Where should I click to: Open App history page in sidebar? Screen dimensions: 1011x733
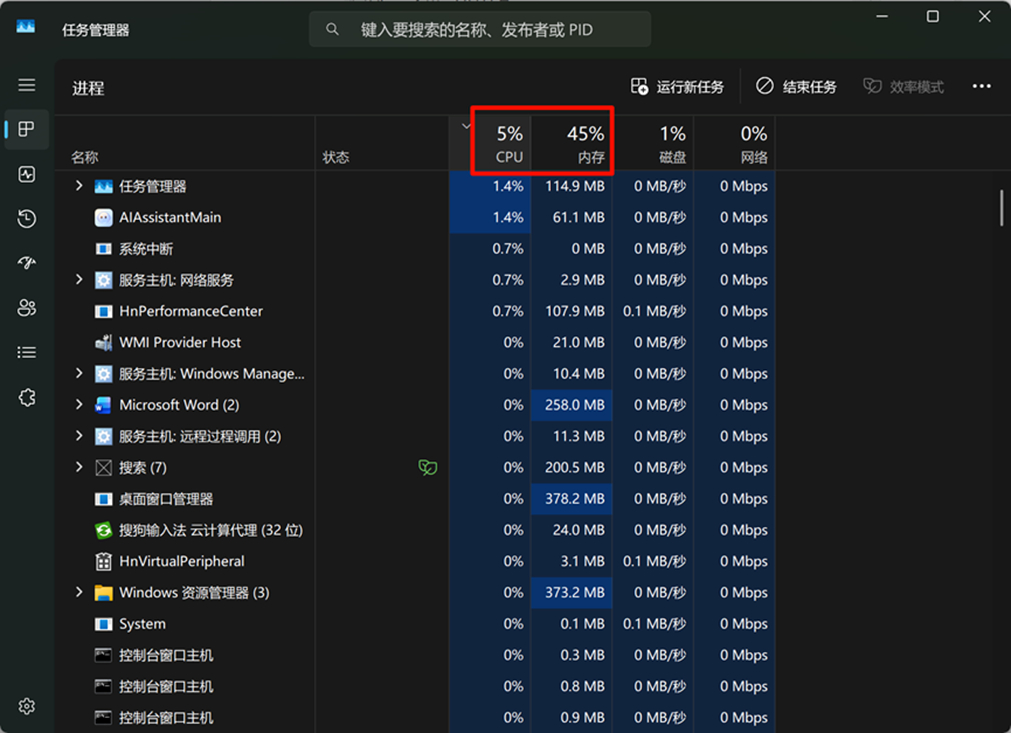pyautogui.click(x=27, y=219)
